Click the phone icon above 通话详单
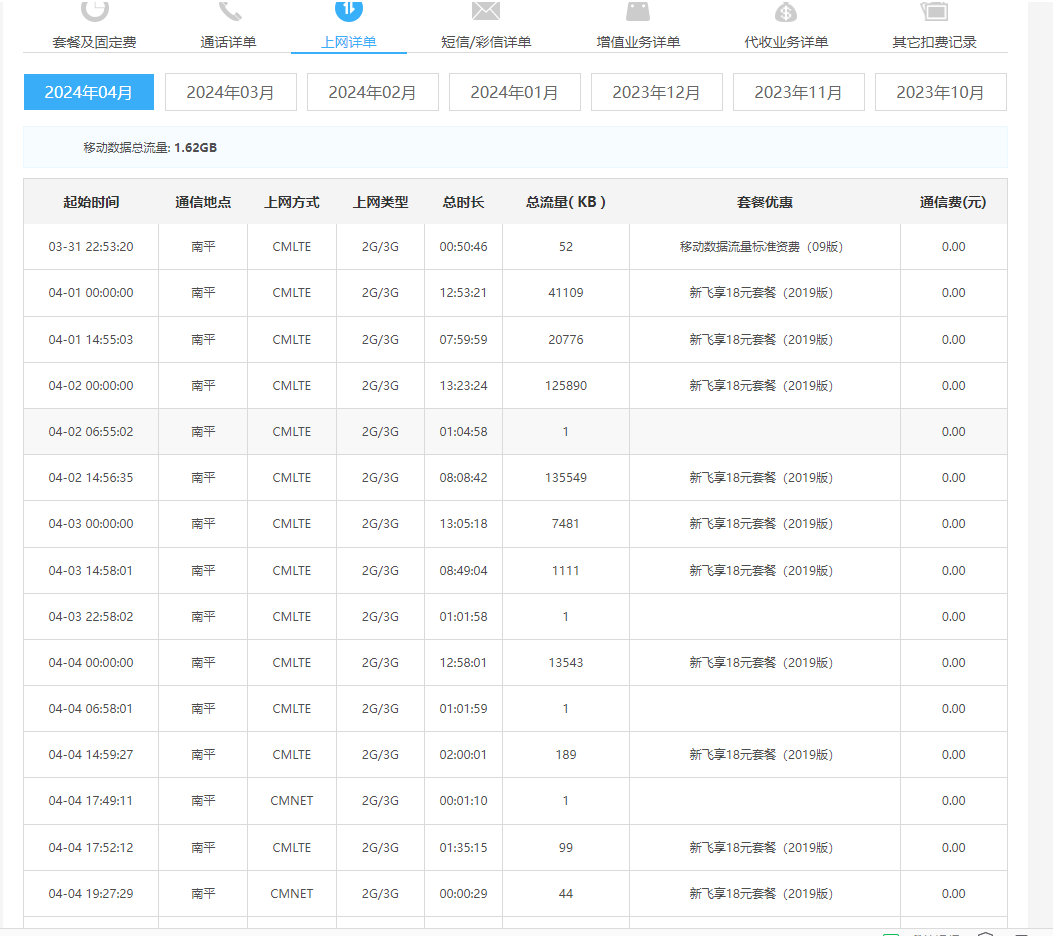Viewport: 1053px width, 936px height. 230,10
